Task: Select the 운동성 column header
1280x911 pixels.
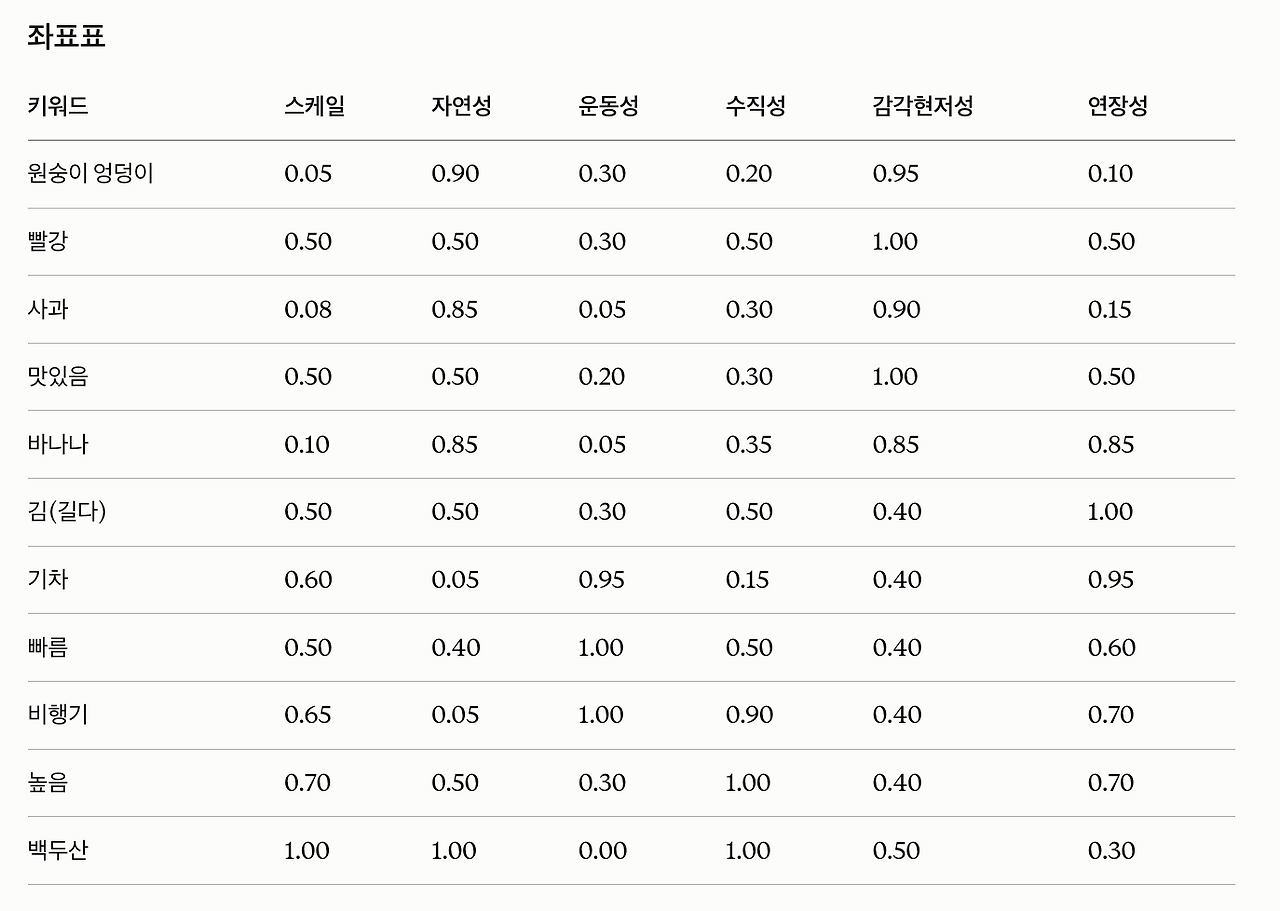Action: click(x=609, y=106)
